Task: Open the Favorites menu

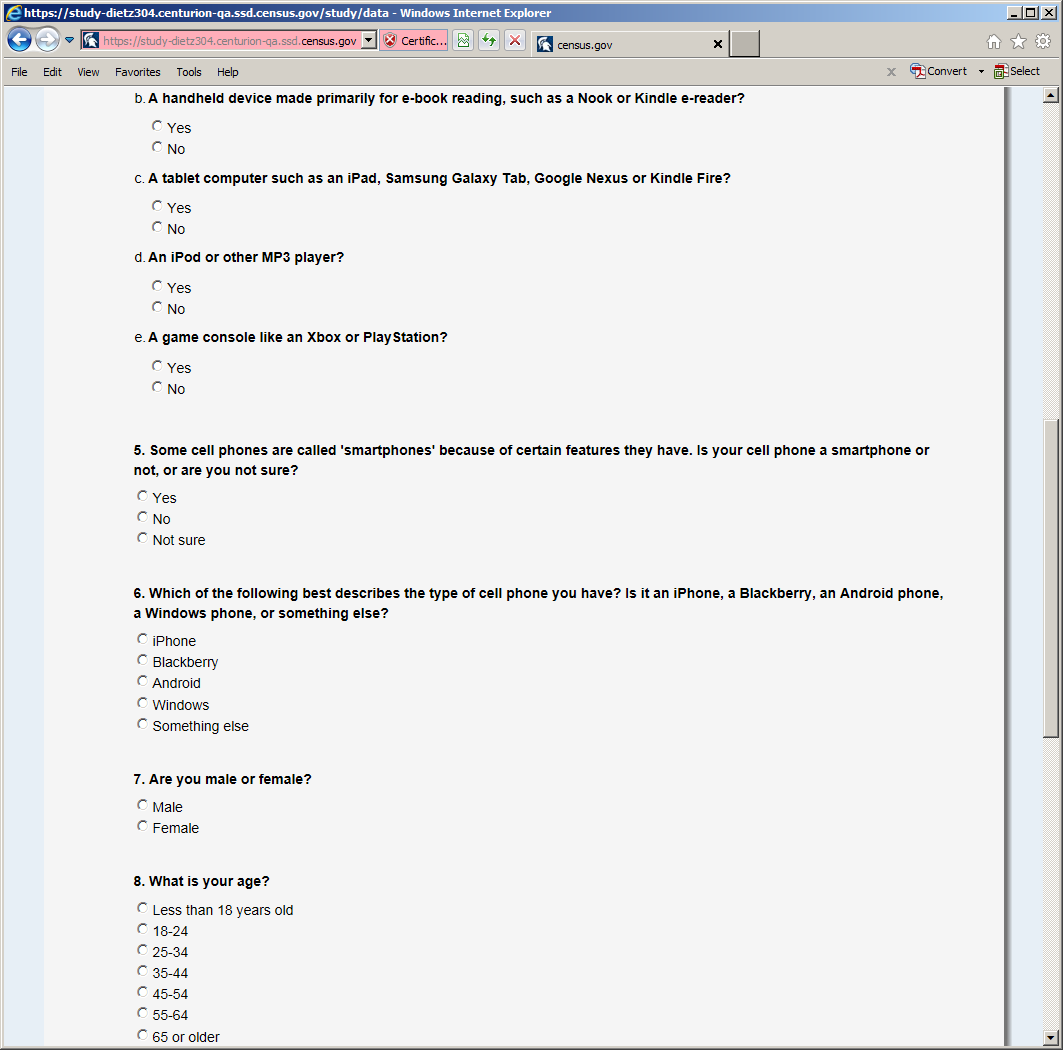Action: (x=137, y=72)
